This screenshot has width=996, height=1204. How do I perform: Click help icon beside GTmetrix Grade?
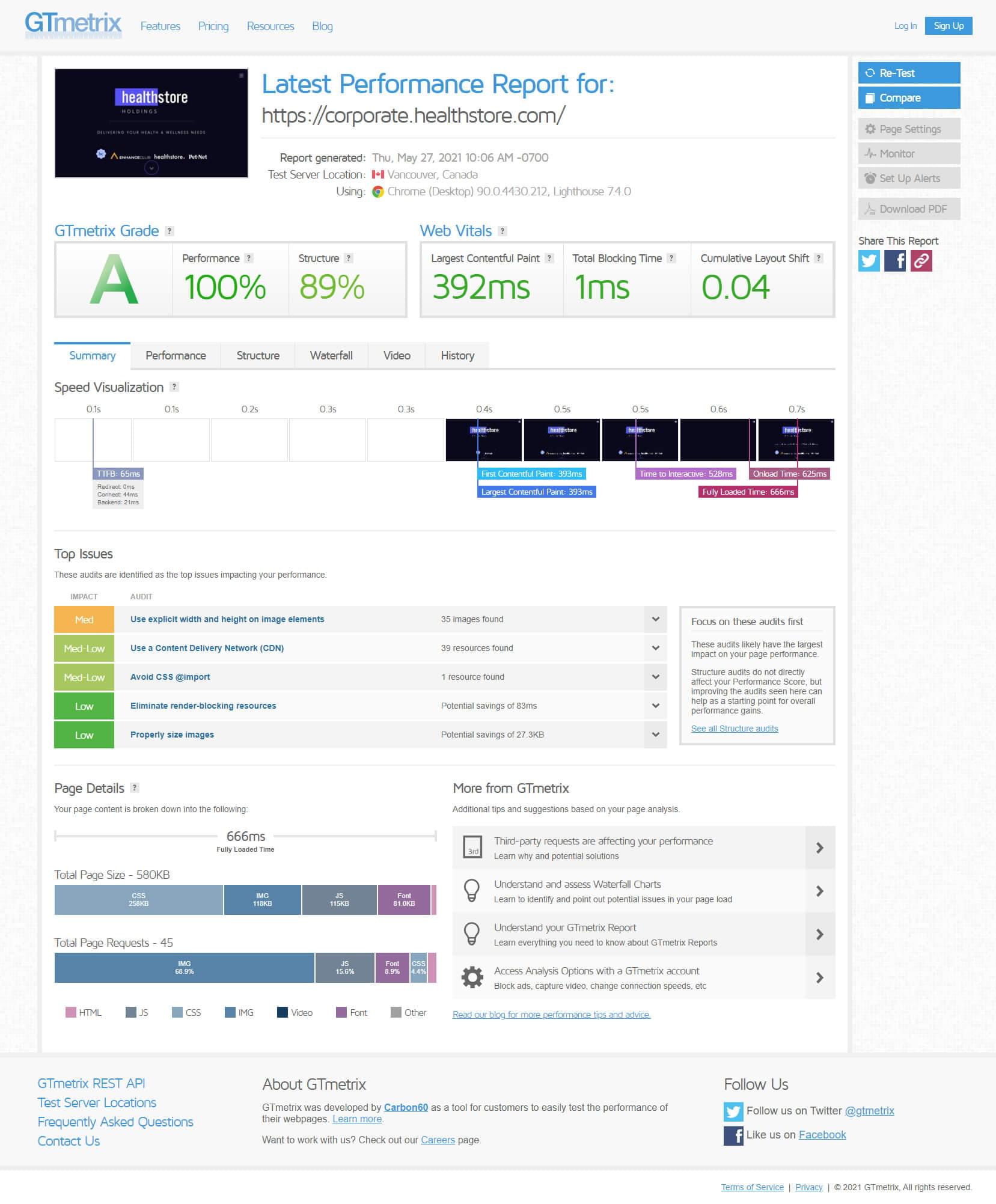click(170, 231)
